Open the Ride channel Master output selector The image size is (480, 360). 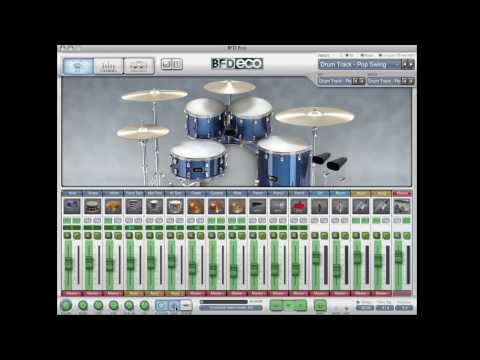click(237, 293)
